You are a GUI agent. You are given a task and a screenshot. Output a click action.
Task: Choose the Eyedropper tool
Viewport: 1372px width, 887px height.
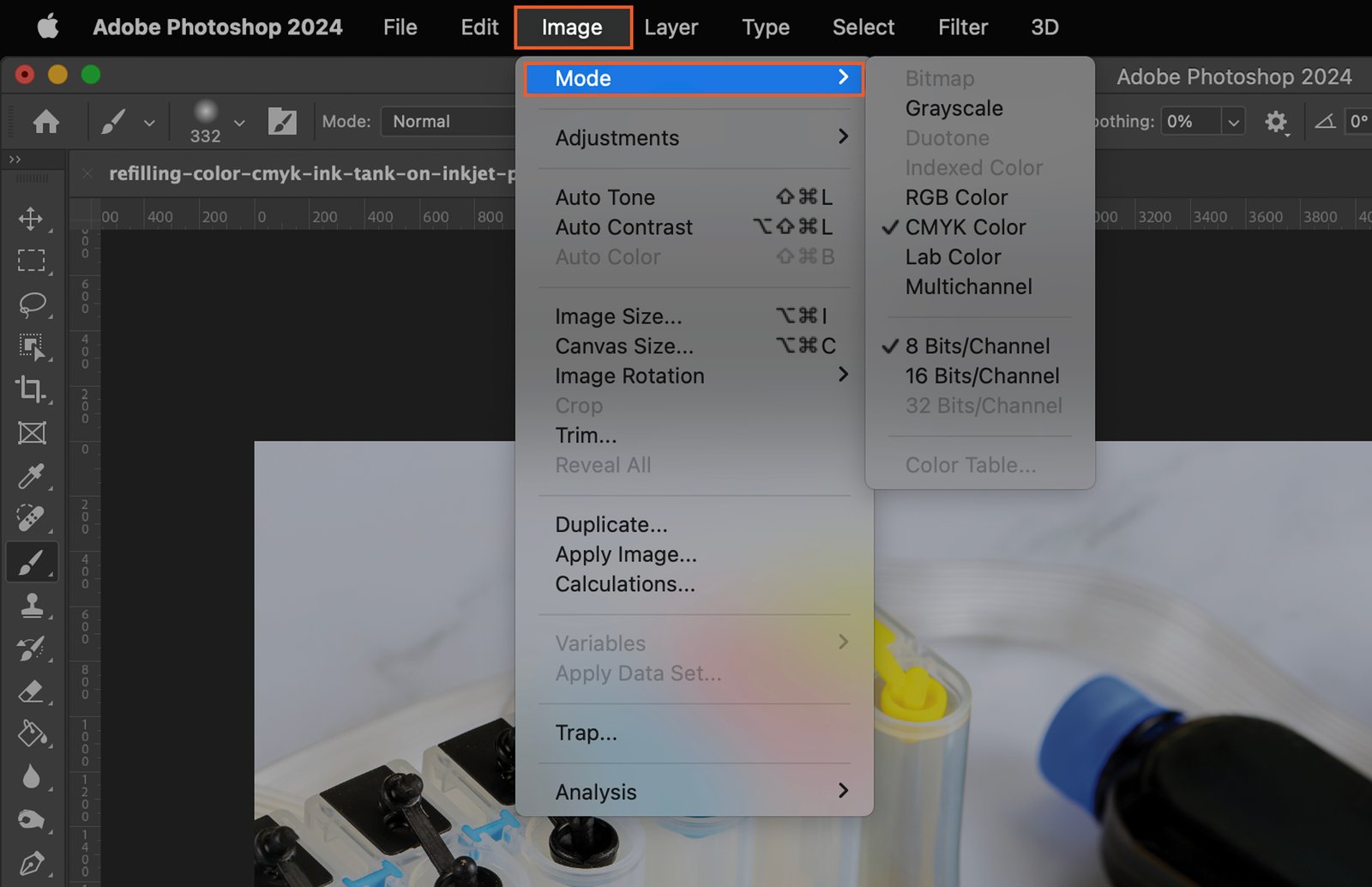tap(31, 475)
